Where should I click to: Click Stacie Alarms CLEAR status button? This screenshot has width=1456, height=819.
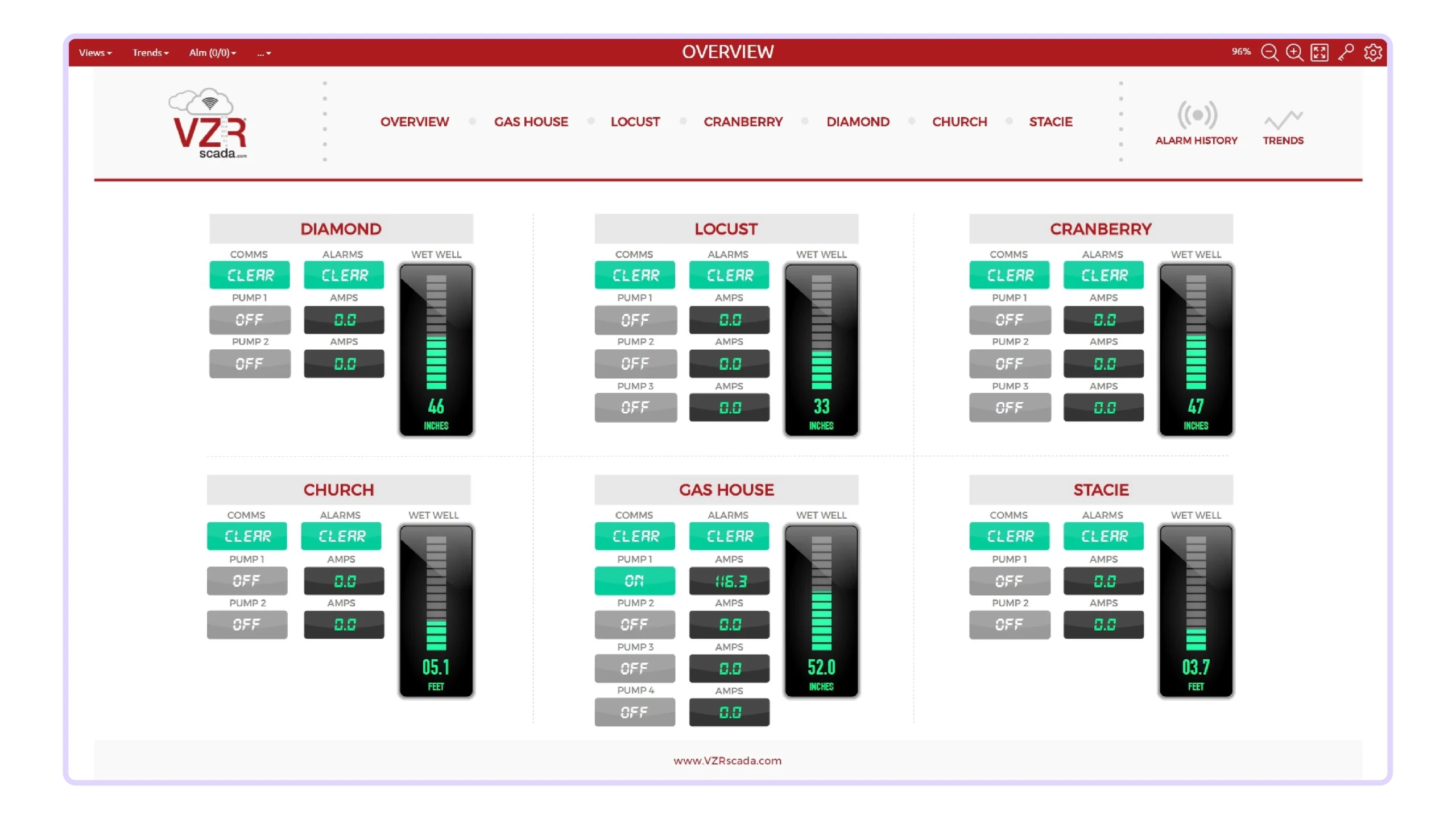click(x=1103, y=536)
